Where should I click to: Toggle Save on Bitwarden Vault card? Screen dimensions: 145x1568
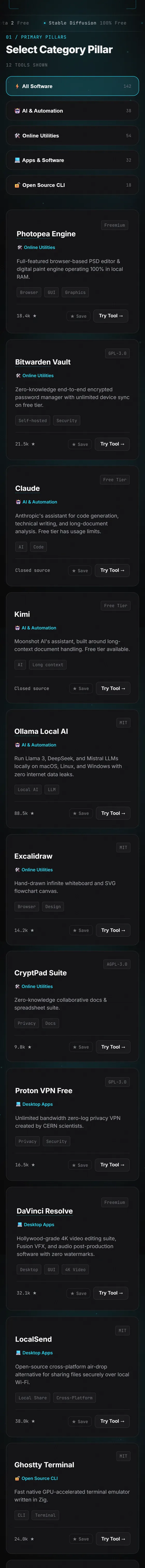[x=80, y=444]
